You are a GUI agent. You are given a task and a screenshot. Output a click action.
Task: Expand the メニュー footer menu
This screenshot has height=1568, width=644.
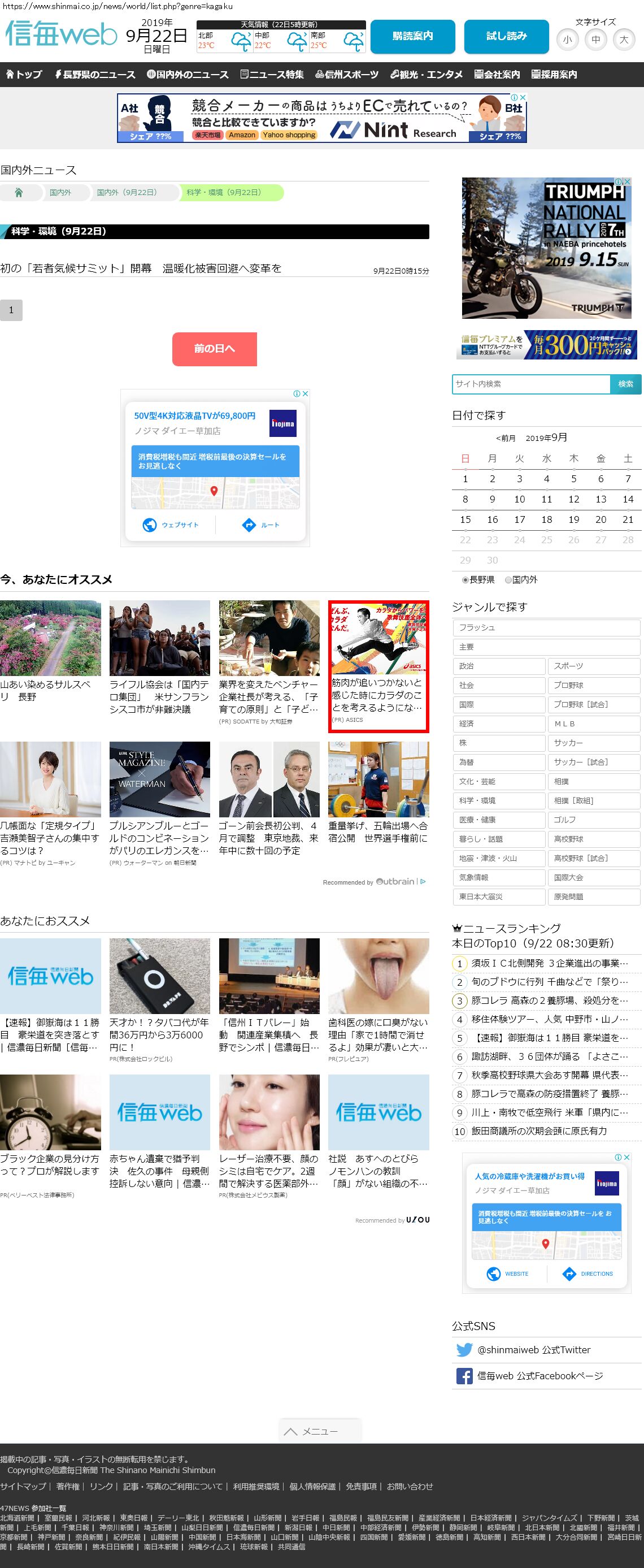(320, 1431)
